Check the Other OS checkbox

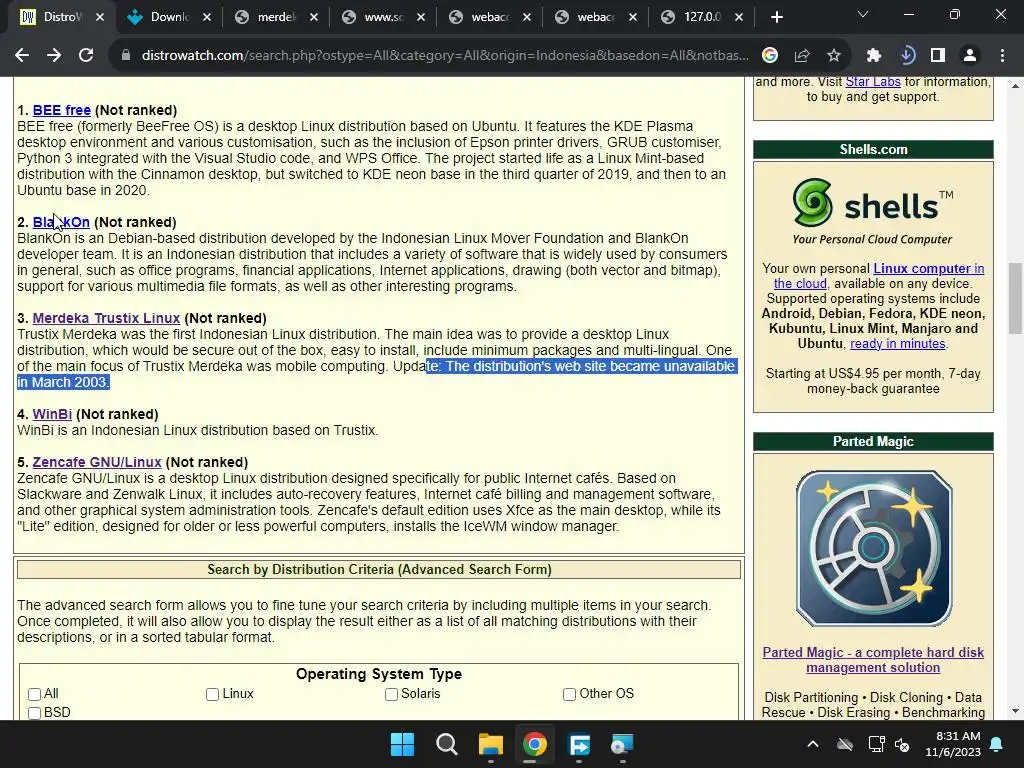[x=569, y=694]
